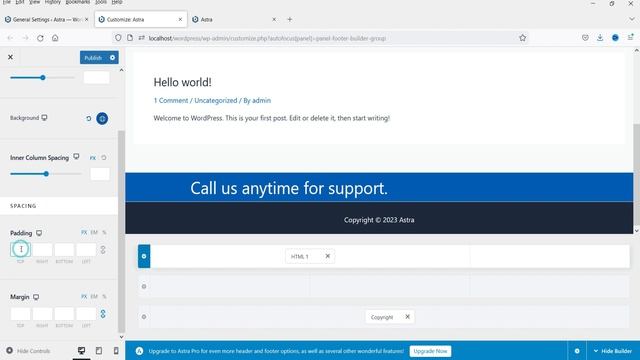640x360 pixels.
Task: Remove the HTML 1 element
Action: (x=327, y=256)
